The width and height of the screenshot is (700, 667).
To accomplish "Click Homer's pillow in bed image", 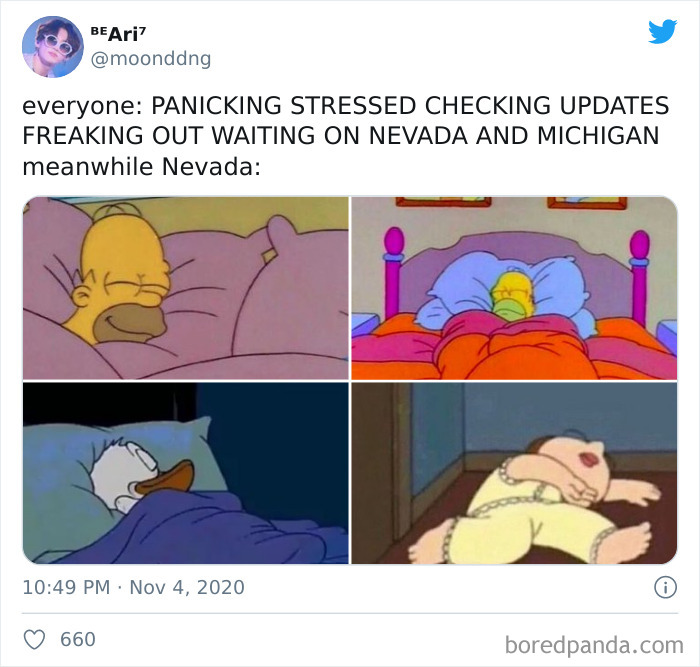I will [509, 288].
